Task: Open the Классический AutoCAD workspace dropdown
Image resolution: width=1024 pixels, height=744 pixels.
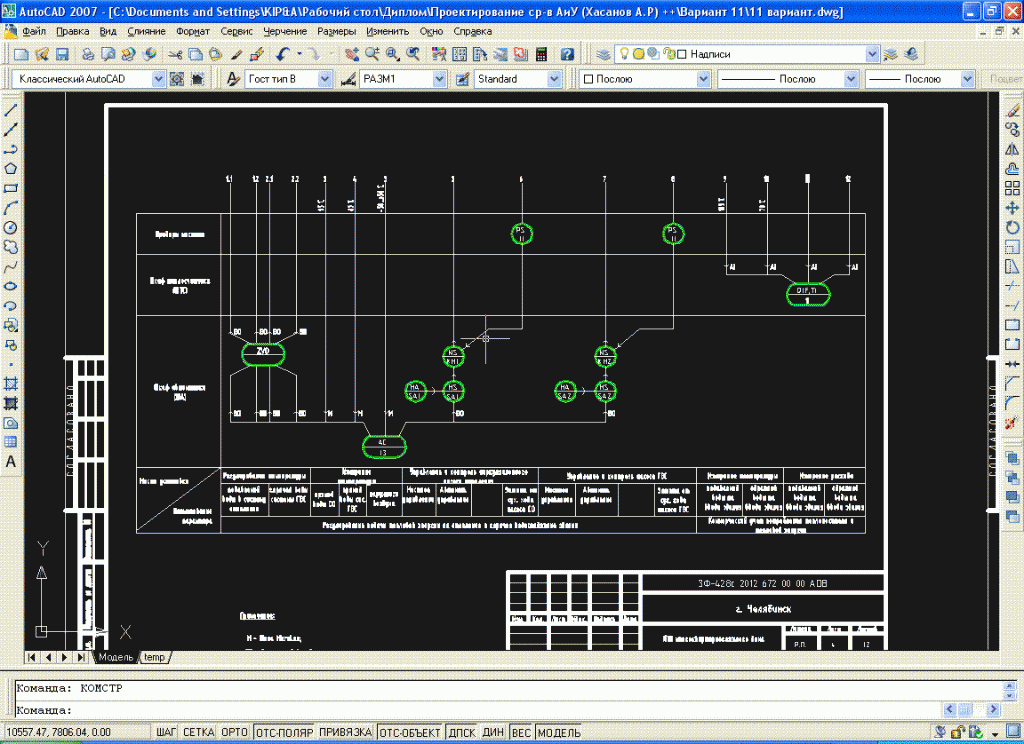Action: [x=159, y=79]
